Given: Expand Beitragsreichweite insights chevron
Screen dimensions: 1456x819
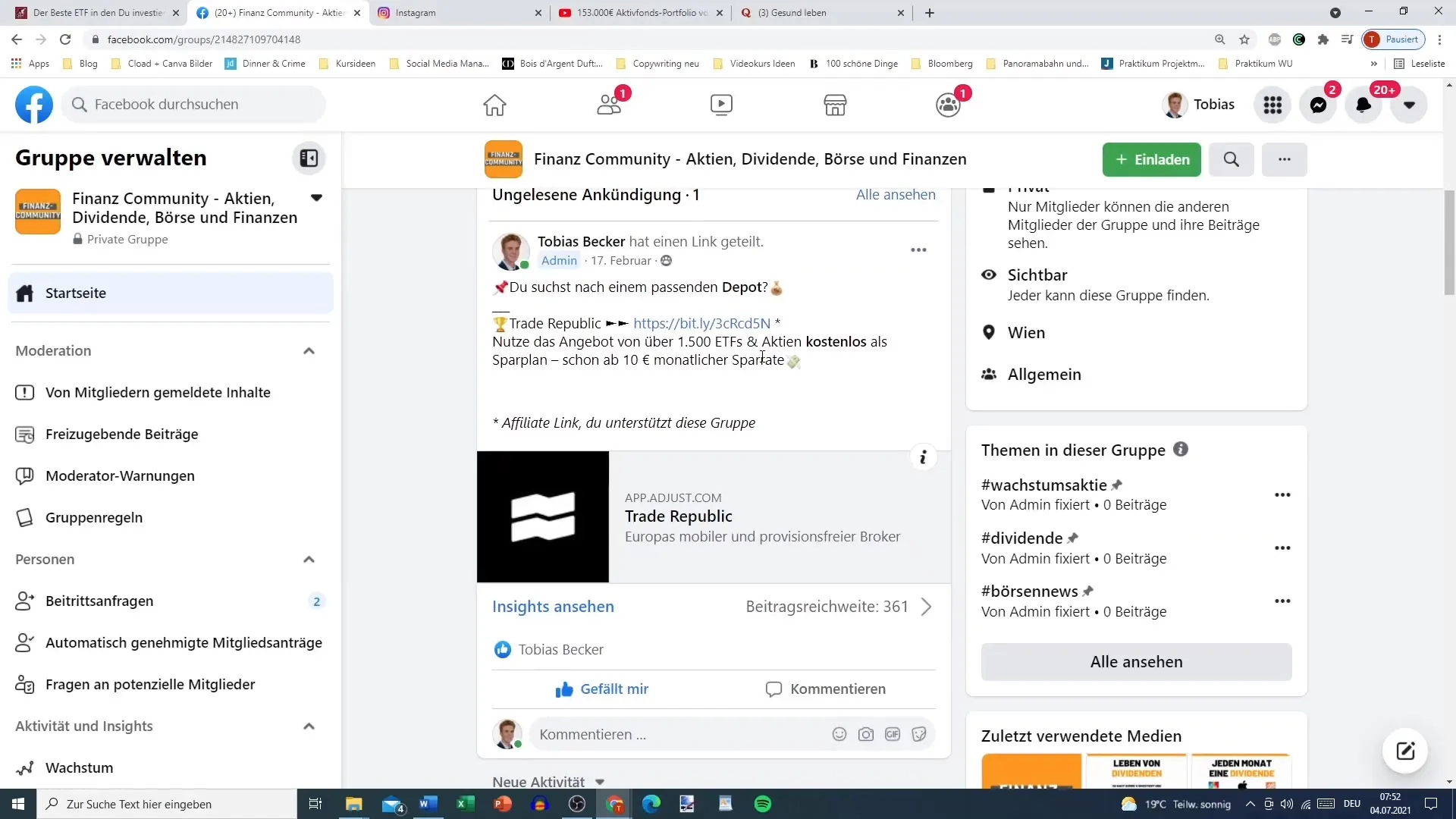Looking at the screenshot, I should (926, 607).
